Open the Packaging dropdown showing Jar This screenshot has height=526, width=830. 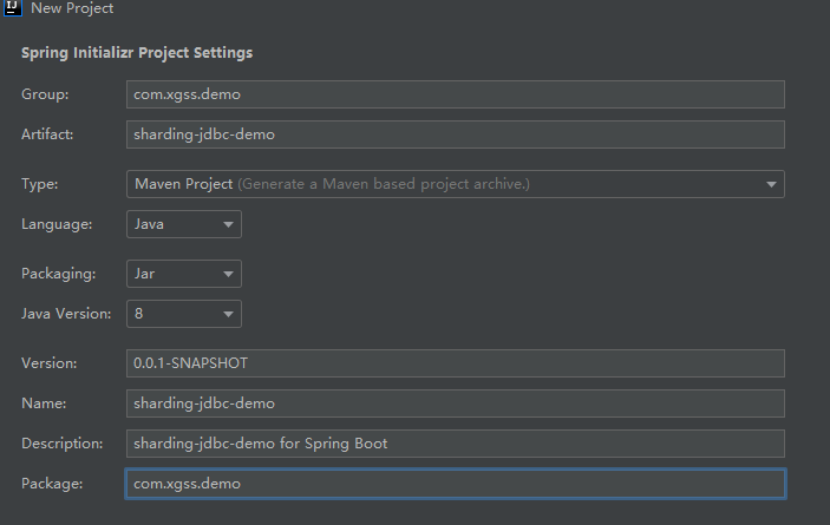pyautogui.click(x=184, y=273)
